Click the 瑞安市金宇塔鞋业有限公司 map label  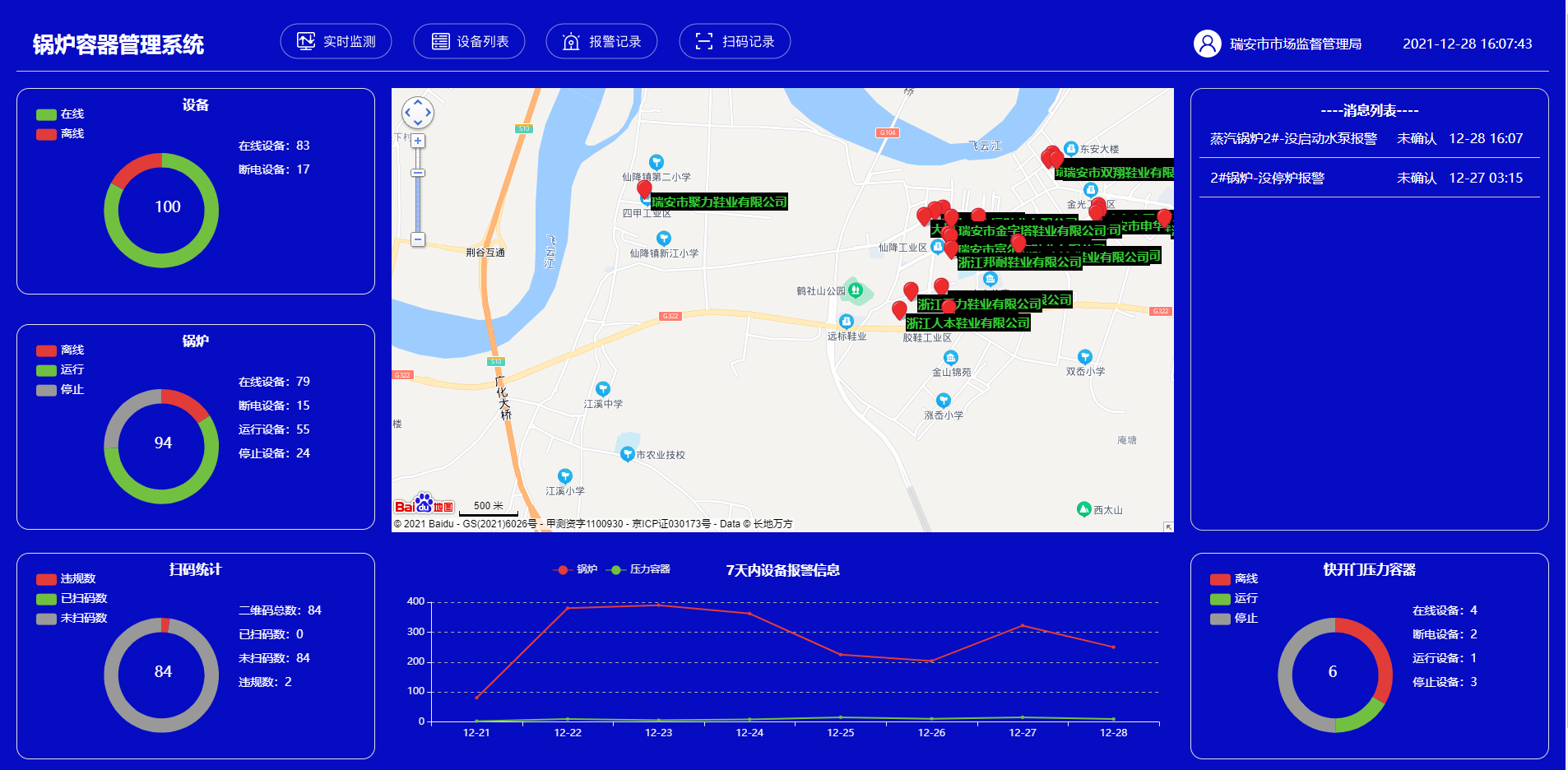tap(1032, 230)
